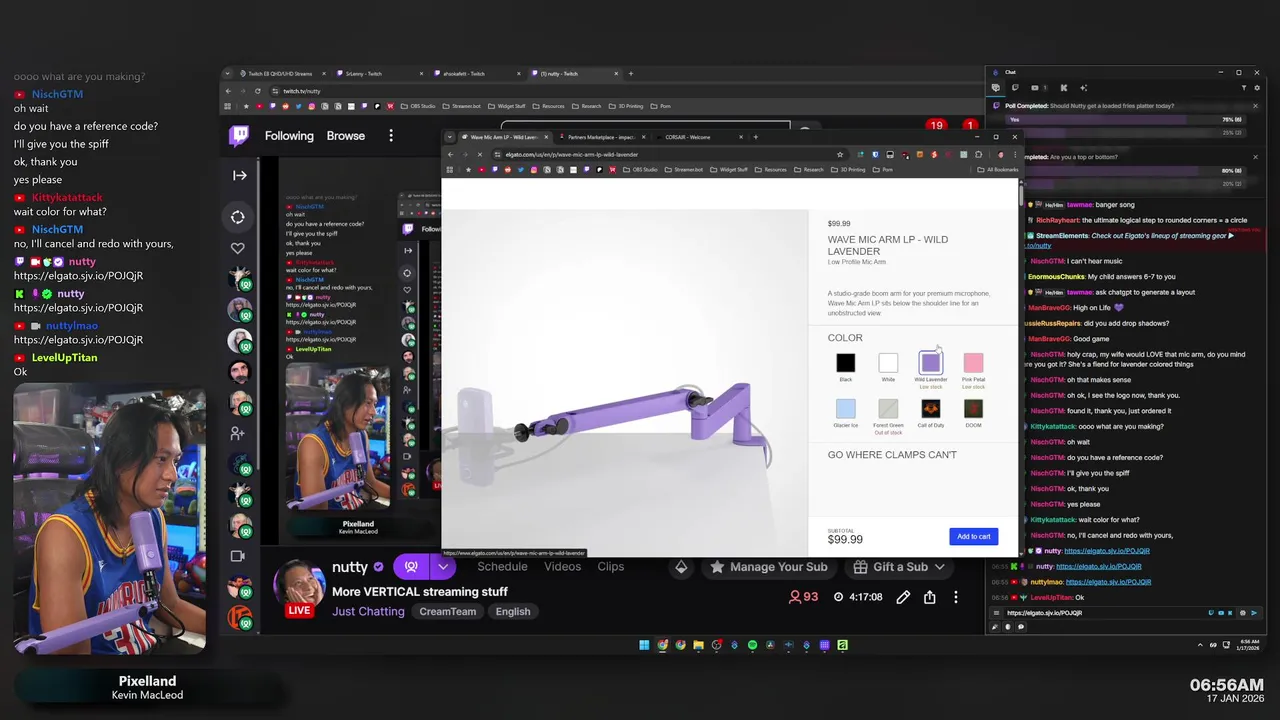Open Widget Stuff bookmark folder in front browser

click(729, 170)
